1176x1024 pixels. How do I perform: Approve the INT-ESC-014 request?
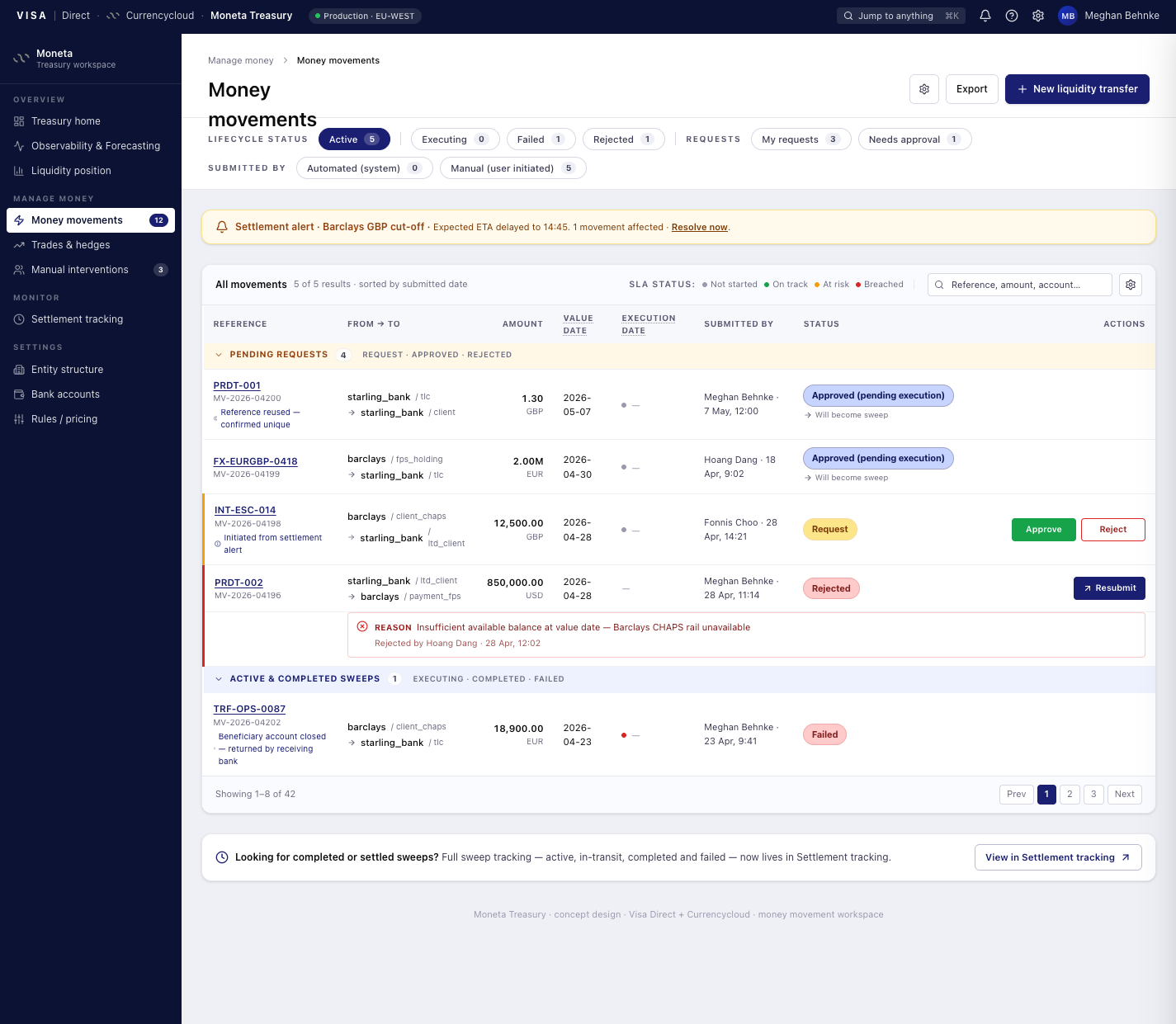point(1044,530)
